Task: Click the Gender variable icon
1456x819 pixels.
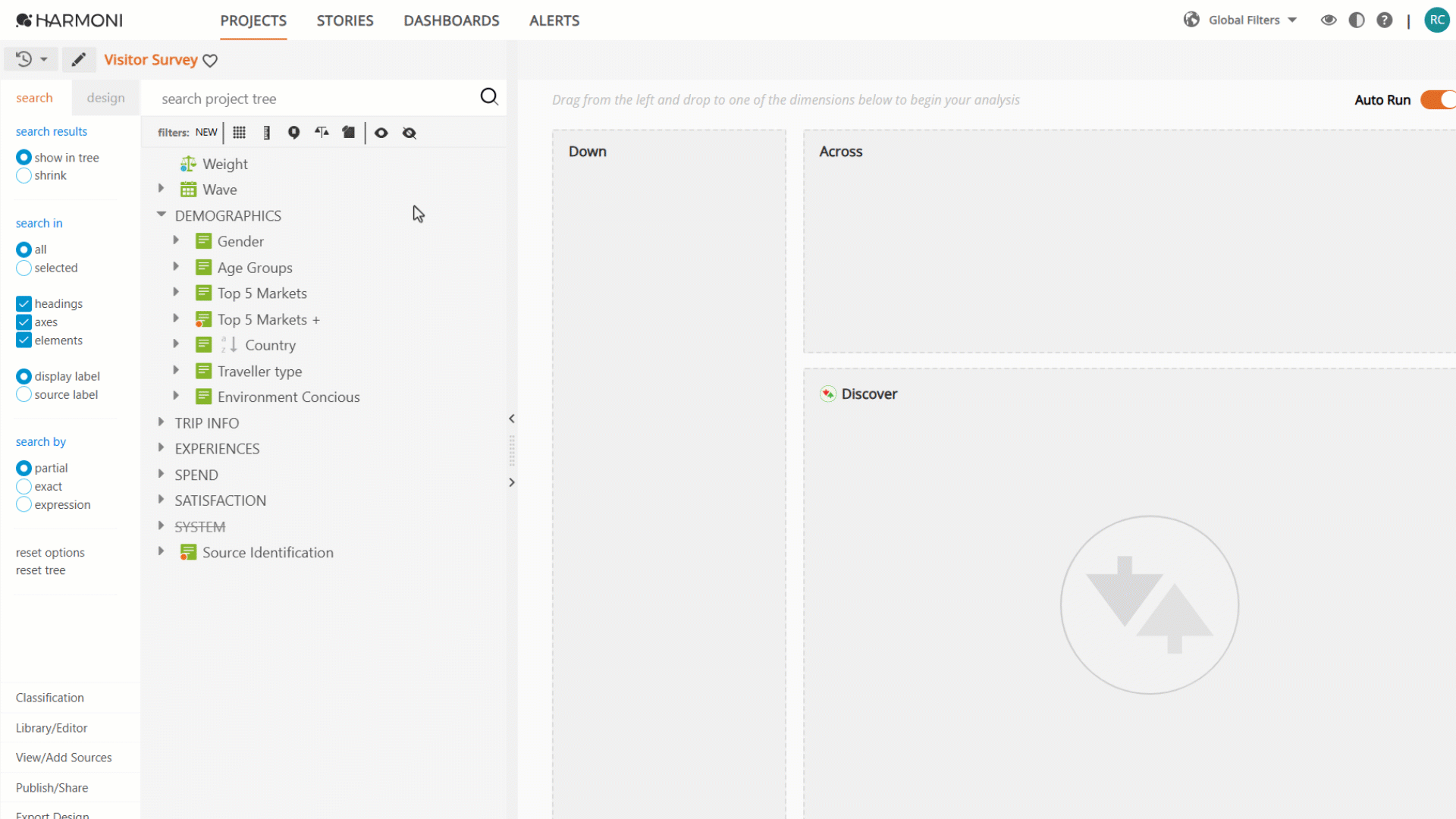Action: point(203,241)
